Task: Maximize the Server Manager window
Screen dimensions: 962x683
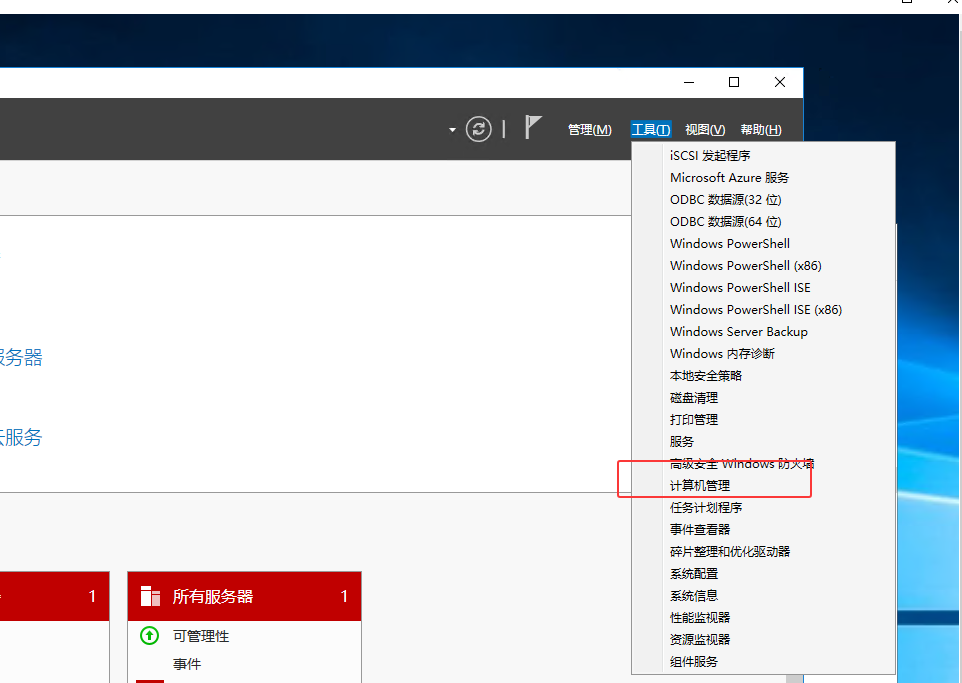Action: (x=734, y=83)
